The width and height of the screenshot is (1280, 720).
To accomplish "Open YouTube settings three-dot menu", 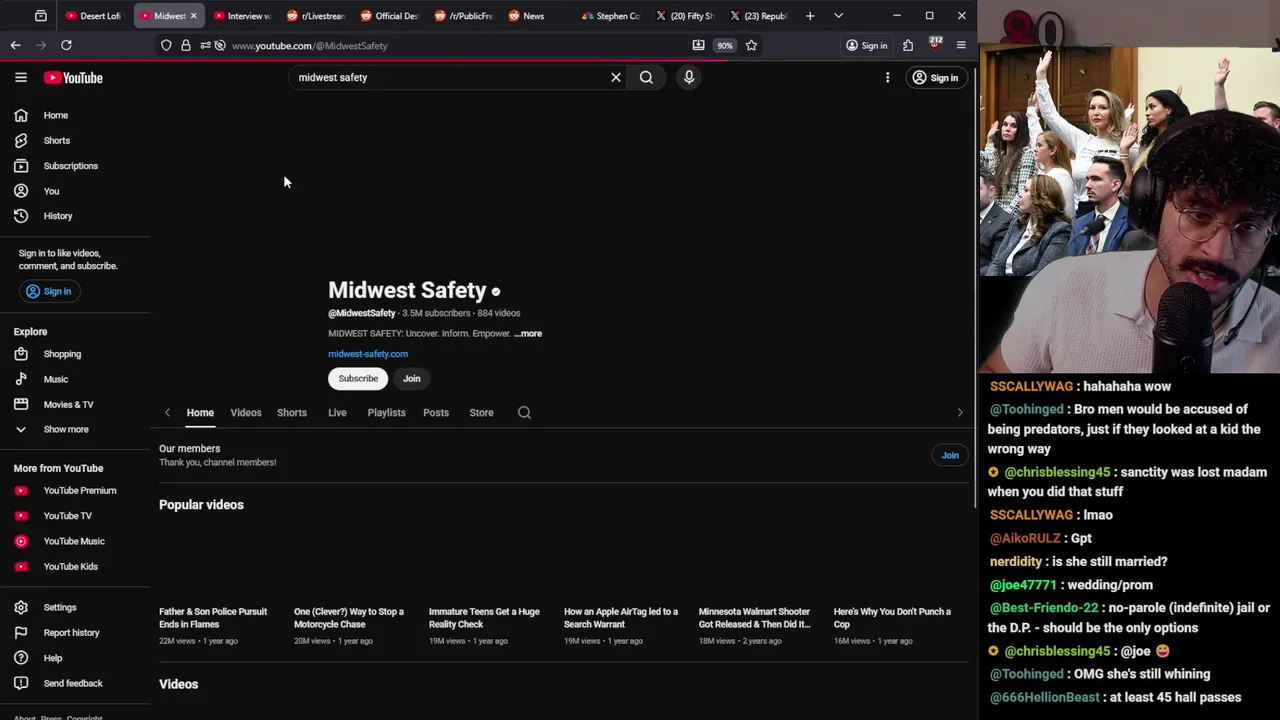I will point(887,77).
